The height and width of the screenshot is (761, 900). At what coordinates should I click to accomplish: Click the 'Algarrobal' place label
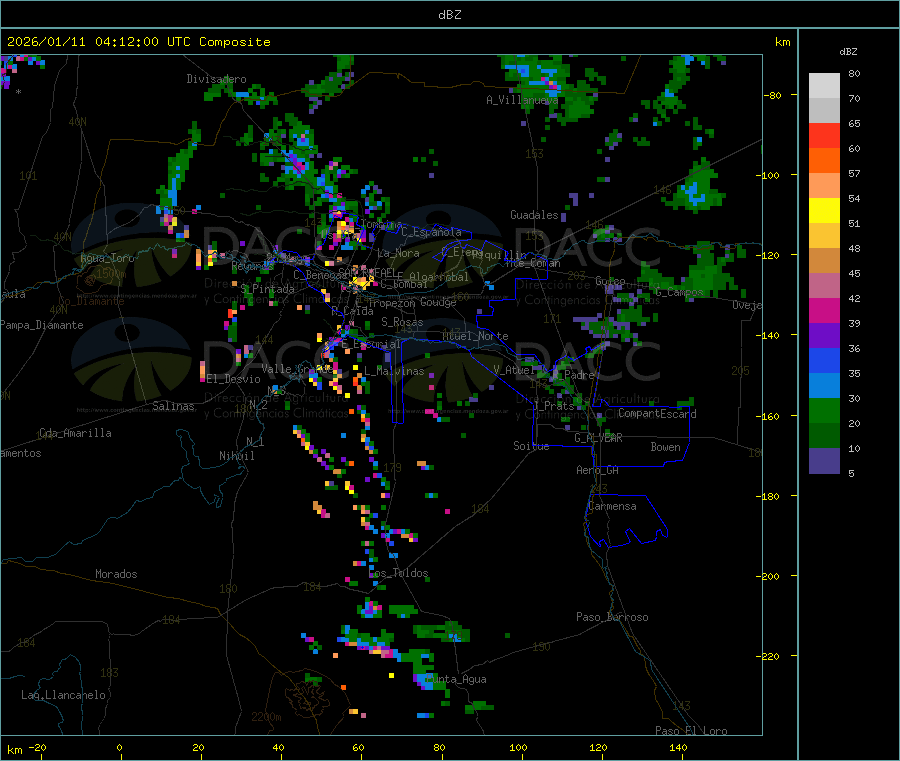tap(439, 277)
